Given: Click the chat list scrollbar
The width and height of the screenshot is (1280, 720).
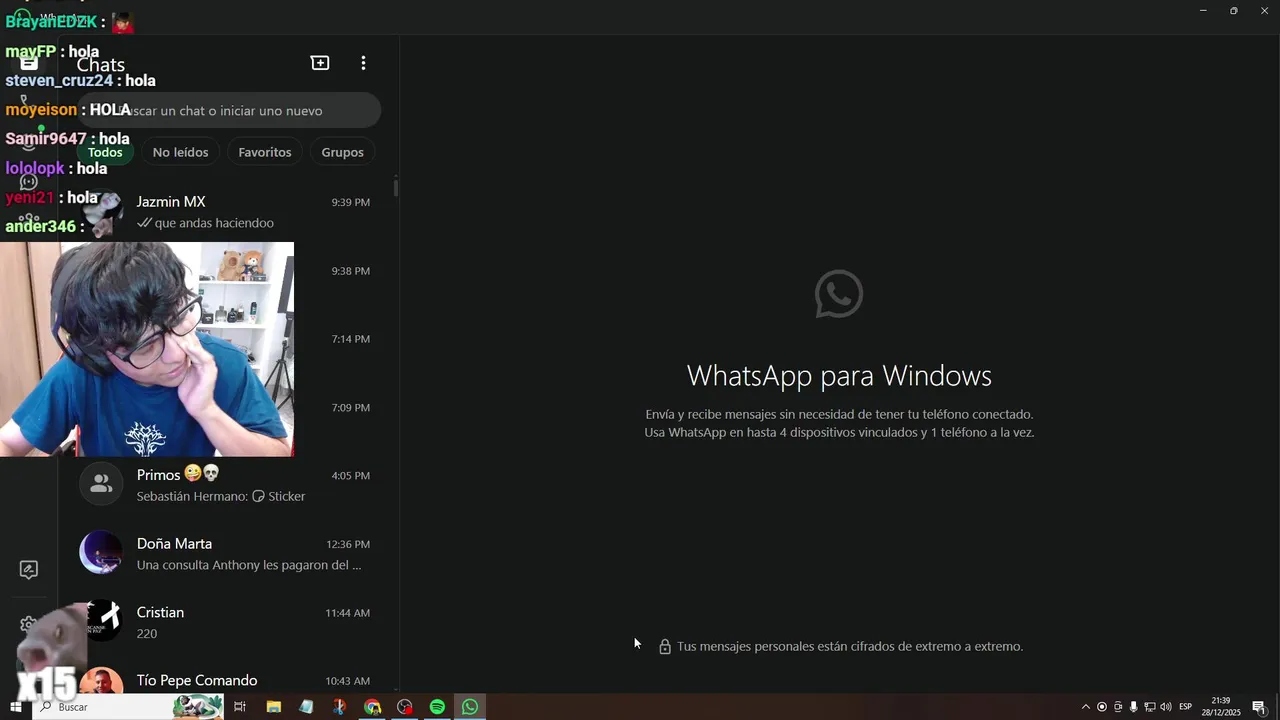Looking at the screenshot, I should [x=396, y=187].
